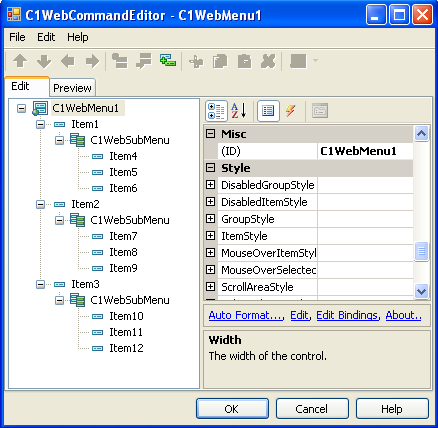Switch to the Preview tab
Image resolution: width=438 pixels, height=428 pixels.
pyautogui.click(x=72, y=88)
